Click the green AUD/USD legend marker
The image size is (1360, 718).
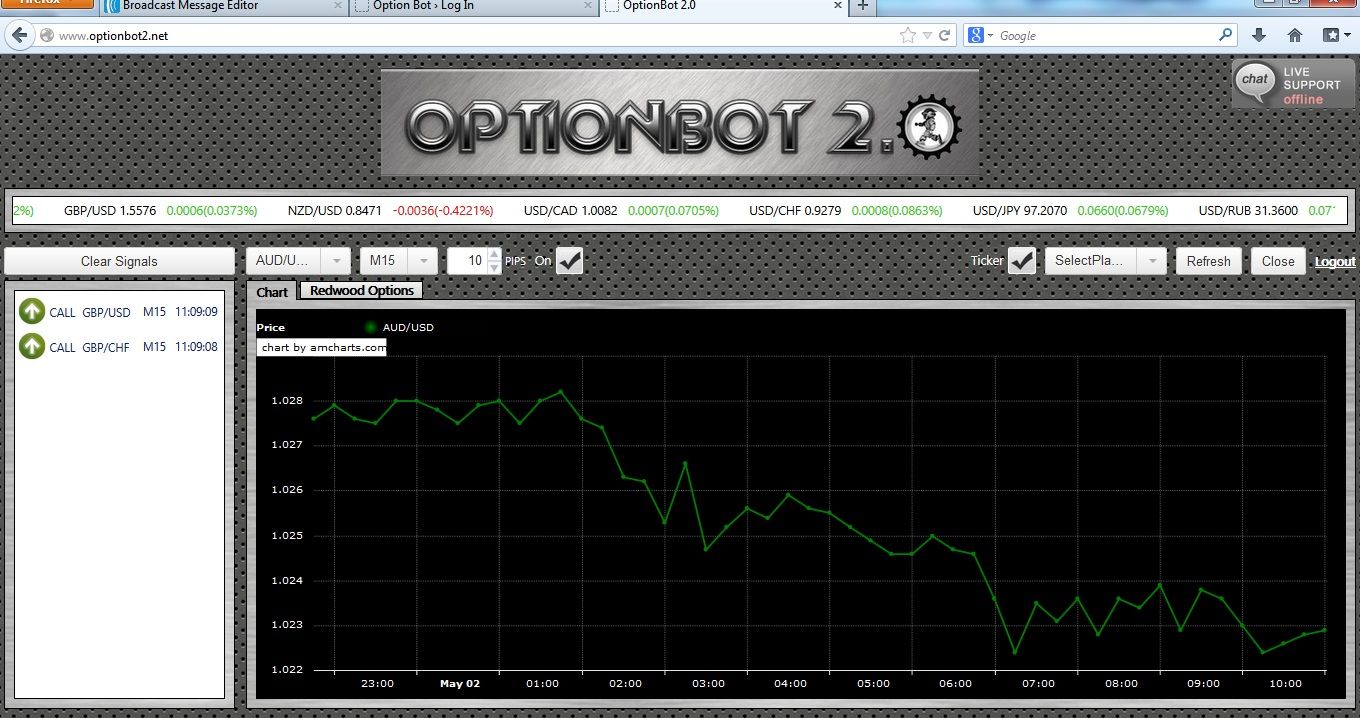(x=371, y=327)
